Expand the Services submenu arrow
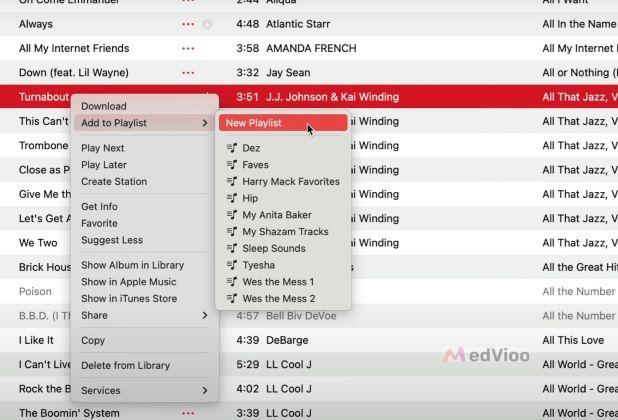 [x=205, y=390]
